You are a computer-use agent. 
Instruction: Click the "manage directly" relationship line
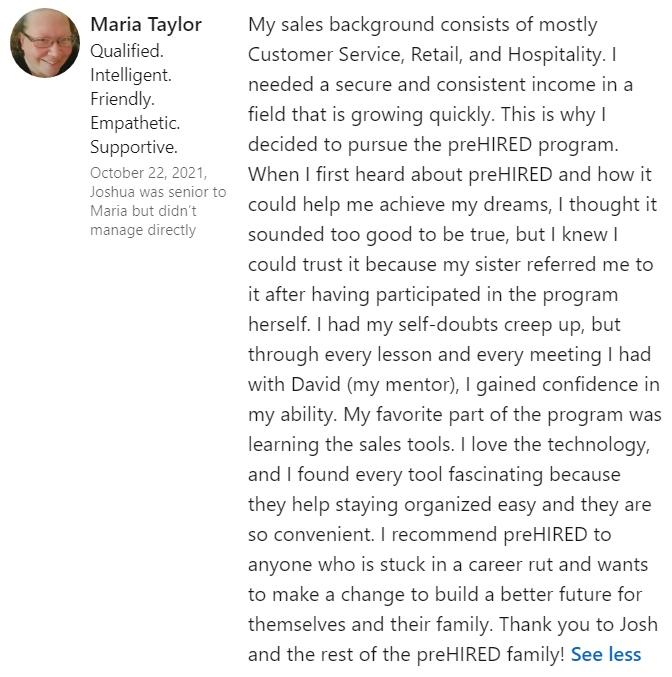[143, 230]
